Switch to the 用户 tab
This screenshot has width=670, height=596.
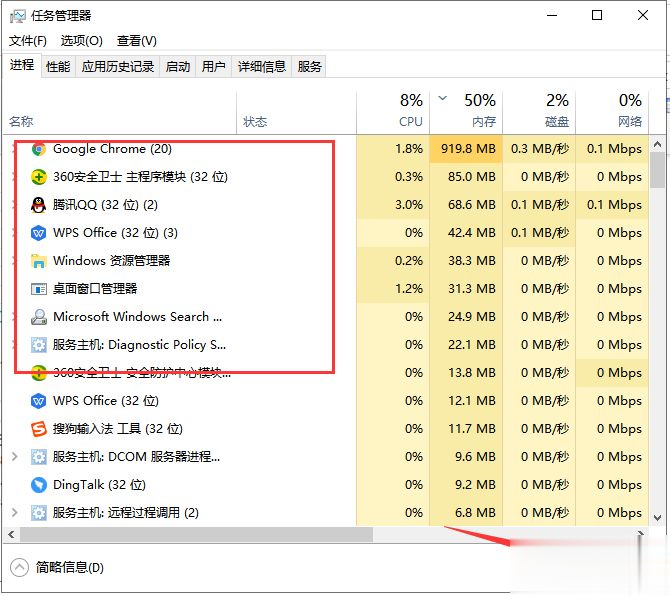(x=214, y=67)
